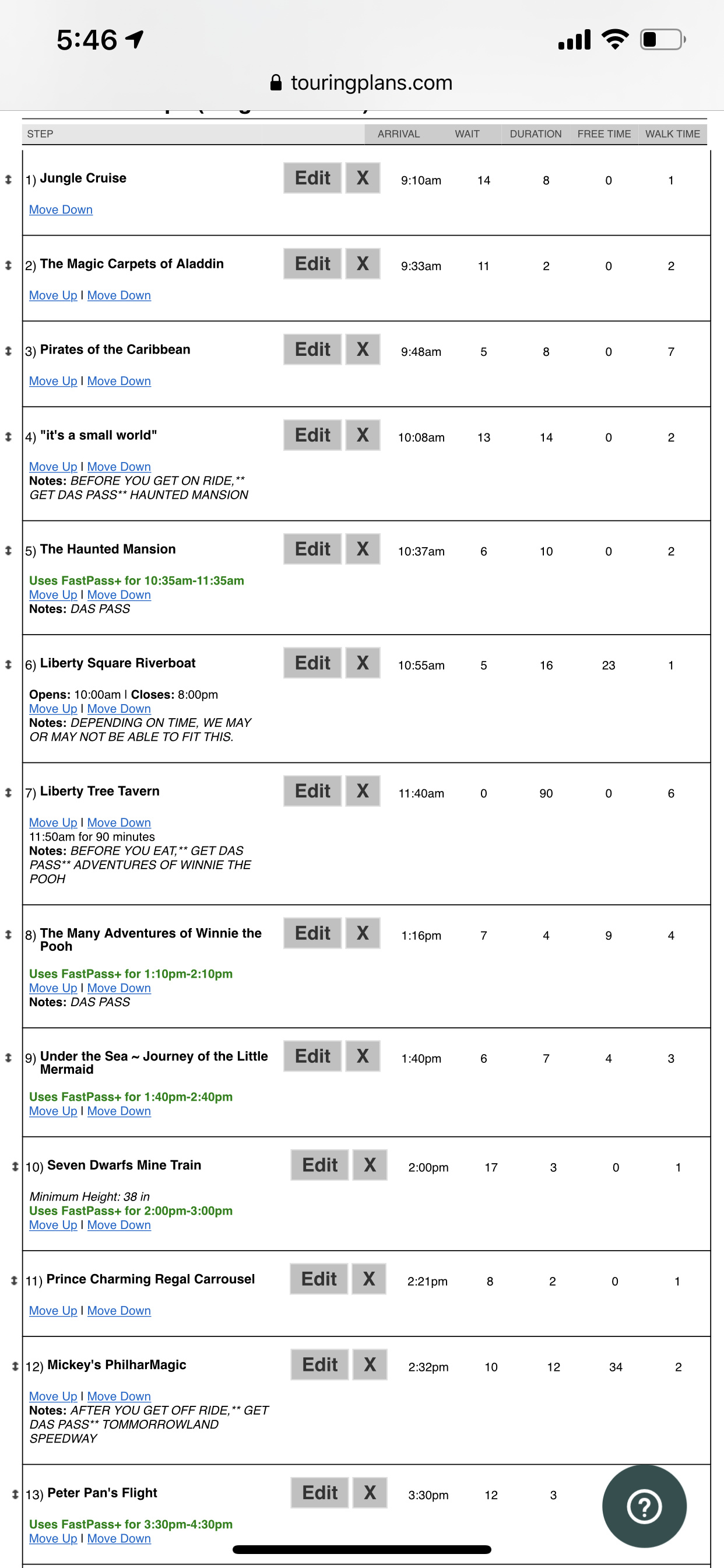Viewport: 724px width, 1568px height.
Task: Edit The Magic Carpets of Aladdin step
Action: [312, 264]
